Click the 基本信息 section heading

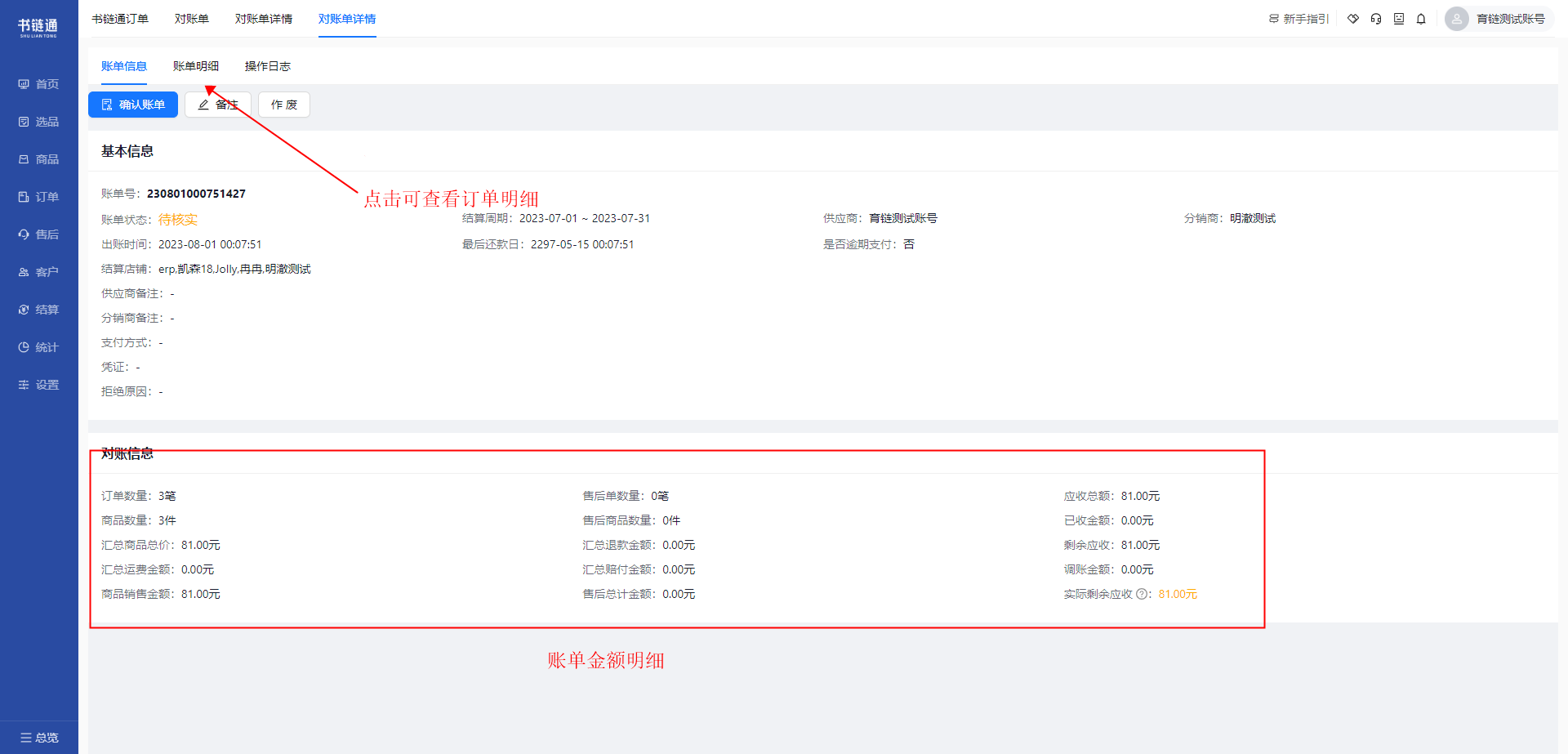coord(127,151)
